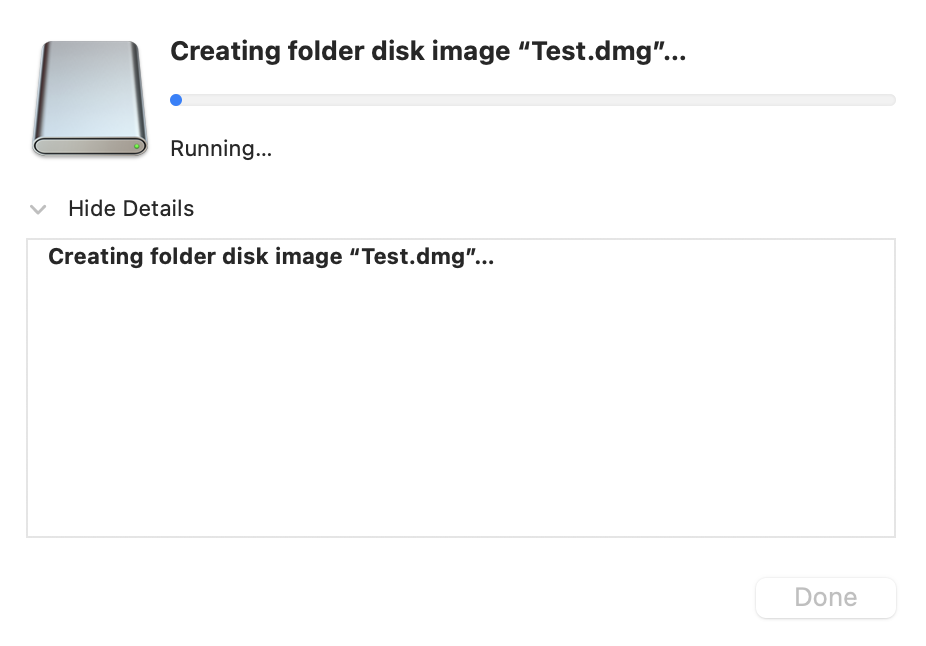Click the green LED on the drive icon
Viewport: 926px width, 646px height.
pos(137,147)
